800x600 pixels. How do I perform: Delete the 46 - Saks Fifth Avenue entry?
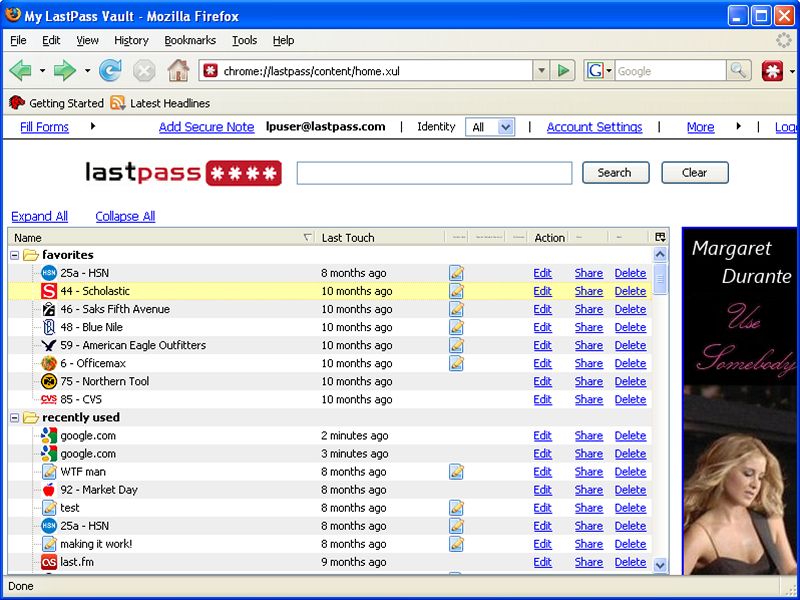[x=630, y=309]
